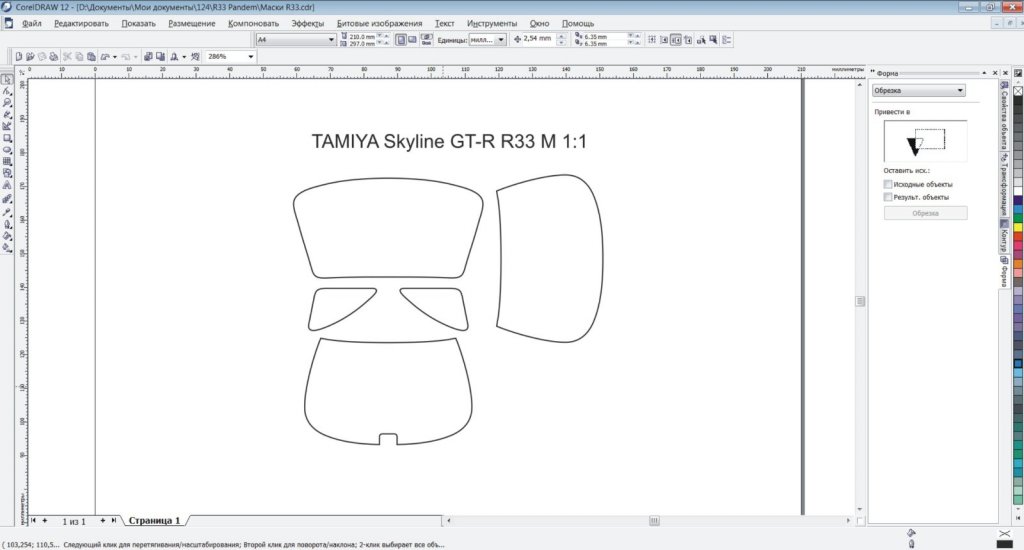The width and height of the screenshot is (1024, 550).
Task: Open the 'Эффекты' menu
Action: (307, 23)
